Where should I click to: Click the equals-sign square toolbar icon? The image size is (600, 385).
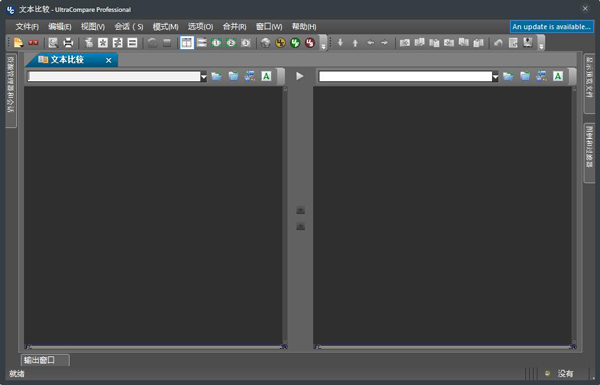tap(132, 42)
